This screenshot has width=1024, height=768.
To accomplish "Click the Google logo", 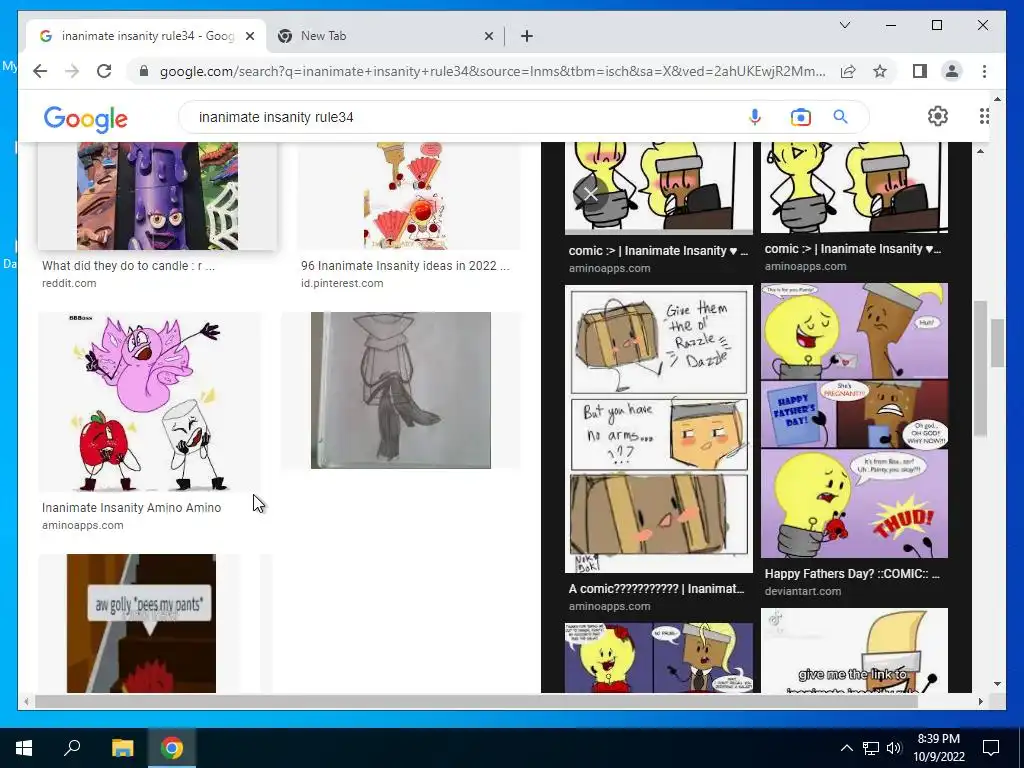I will pyautogui.click(x=86, y=119).
